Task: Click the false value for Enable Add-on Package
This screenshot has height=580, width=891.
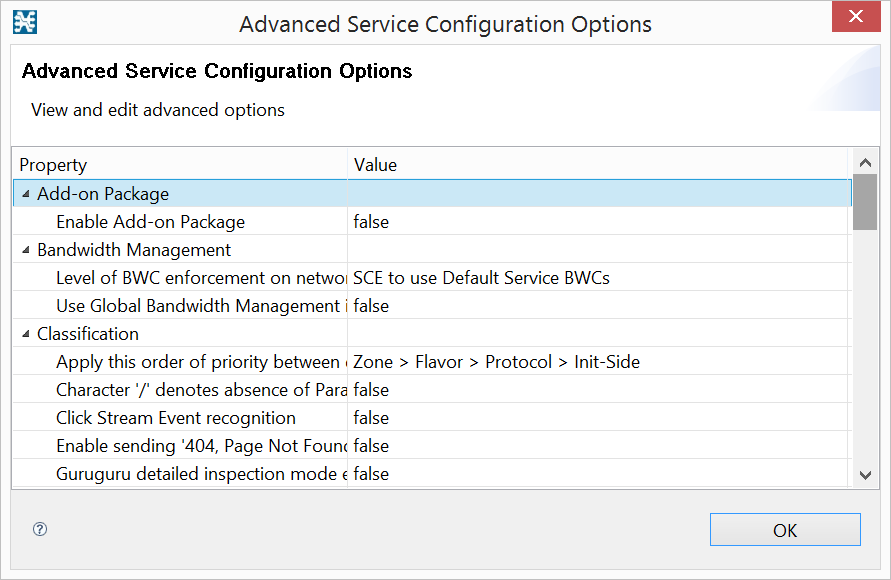Action: click(371, 222)
